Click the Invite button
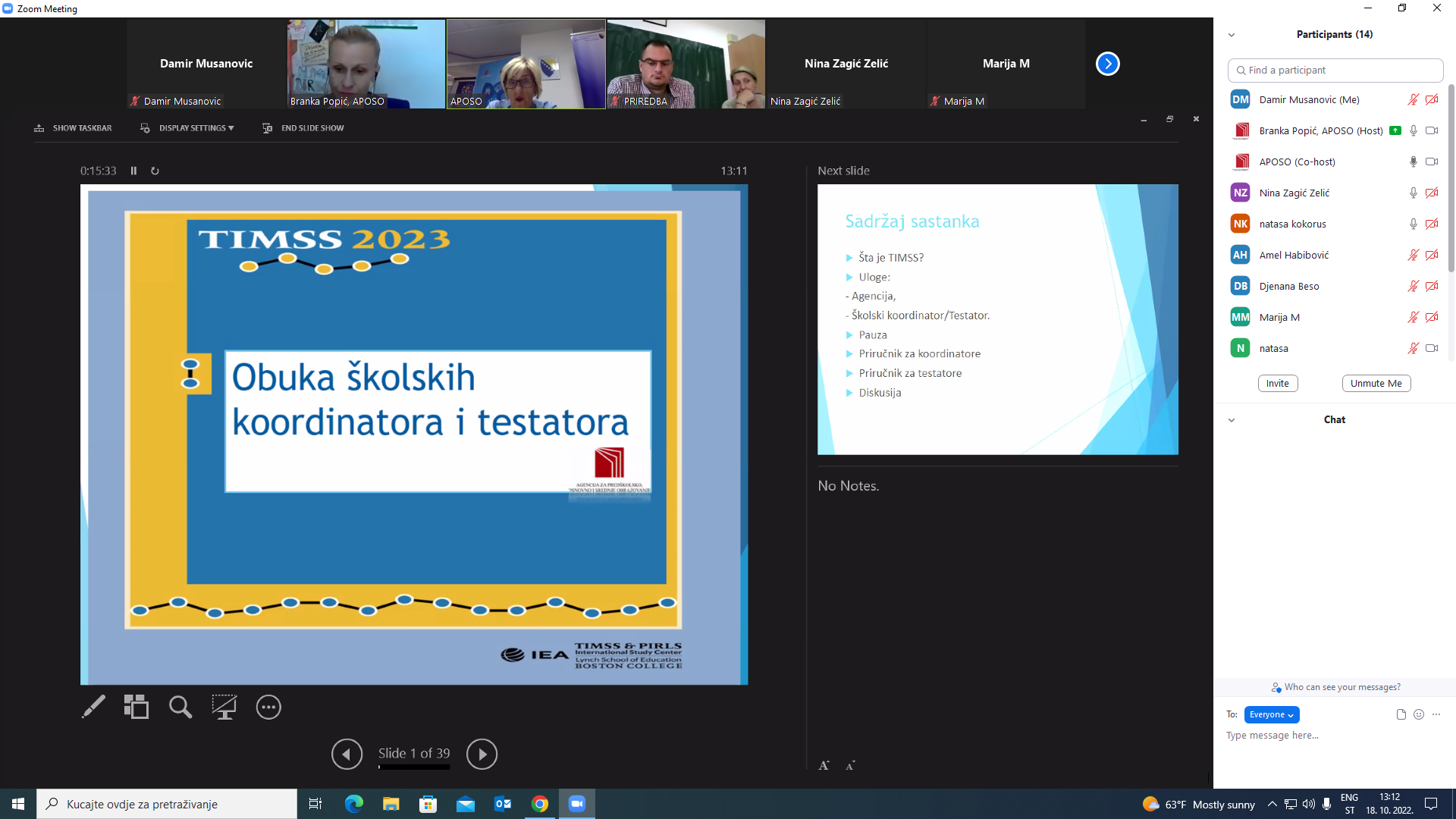Image resolution: width=1456 pixels, height=819 pixels. tap(1277, 383)
